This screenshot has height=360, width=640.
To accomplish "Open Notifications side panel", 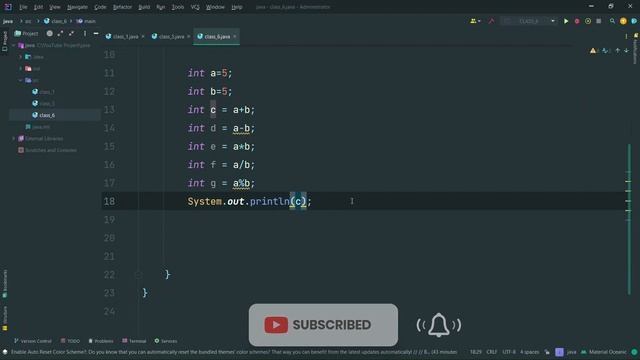I will click(x=635, y=49).
